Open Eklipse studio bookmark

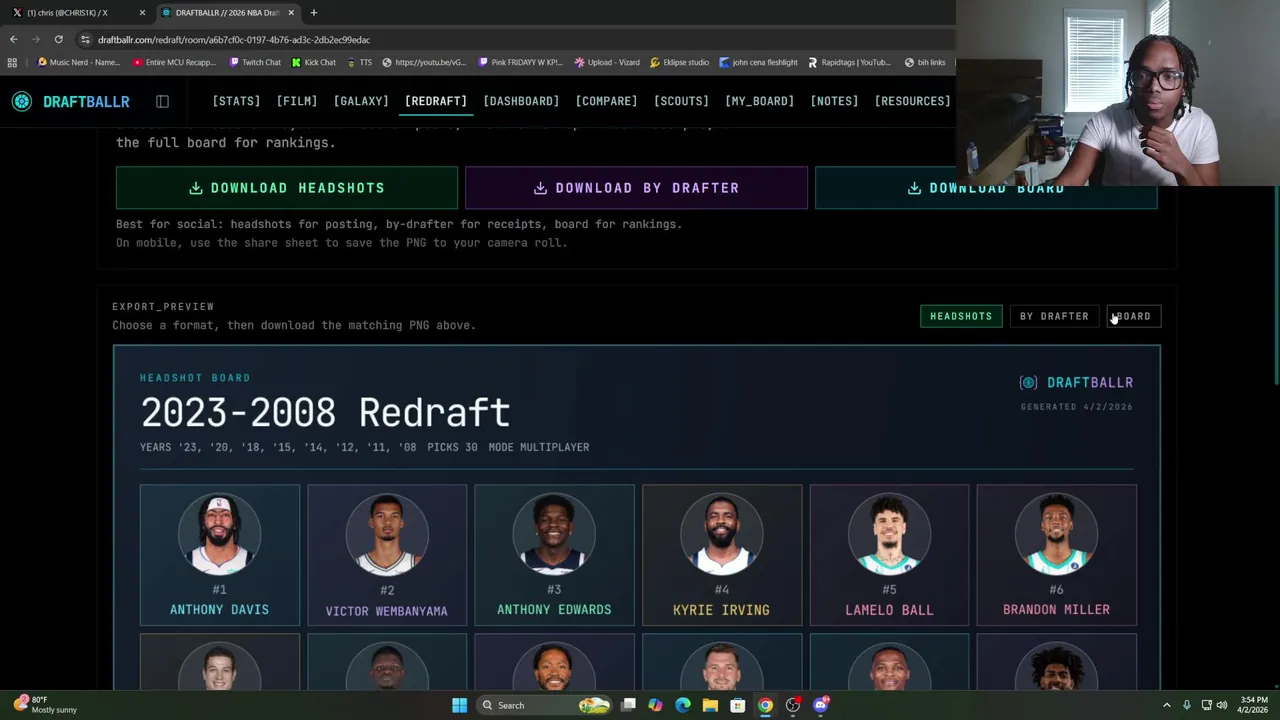point(679,62)
